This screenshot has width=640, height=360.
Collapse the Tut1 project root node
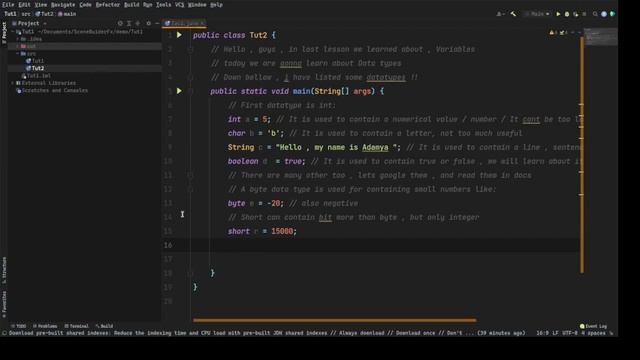(x=13, y=31)
